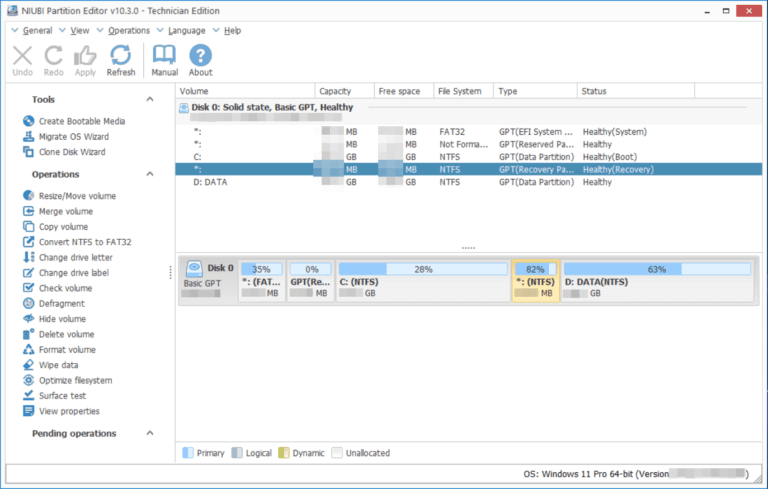Screen dimensions: 768x489
Task: Collapse the Operations section
Action: (150, 174)
